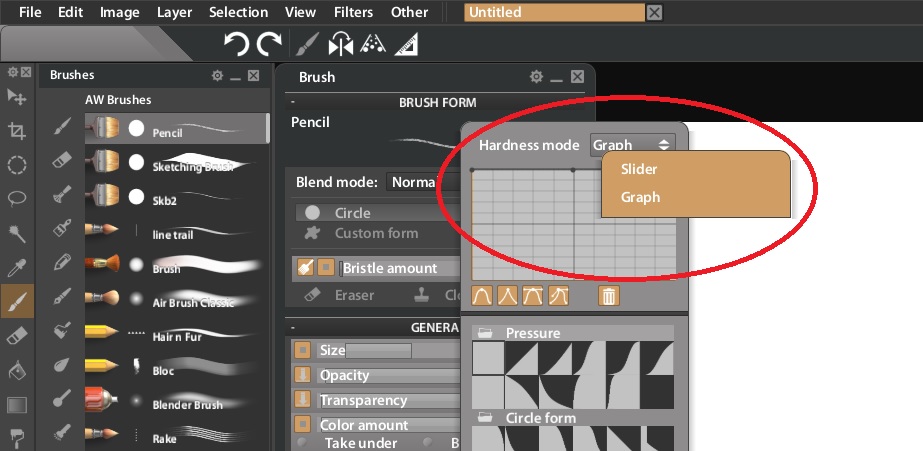
Task: Expand the Circle form presets folder
Action: tap(485, 417)
